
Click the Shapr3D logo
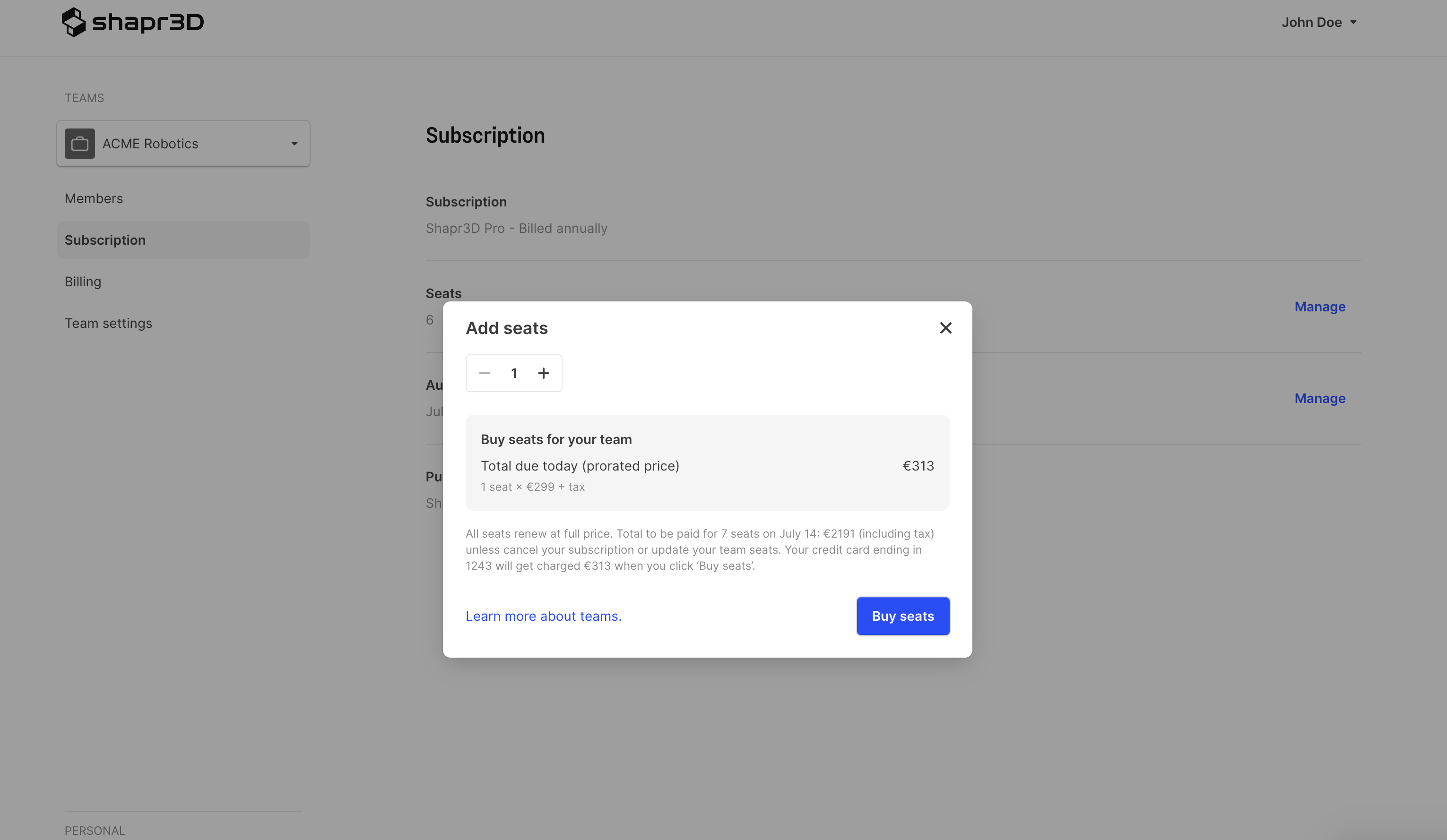tap(132, 22)
